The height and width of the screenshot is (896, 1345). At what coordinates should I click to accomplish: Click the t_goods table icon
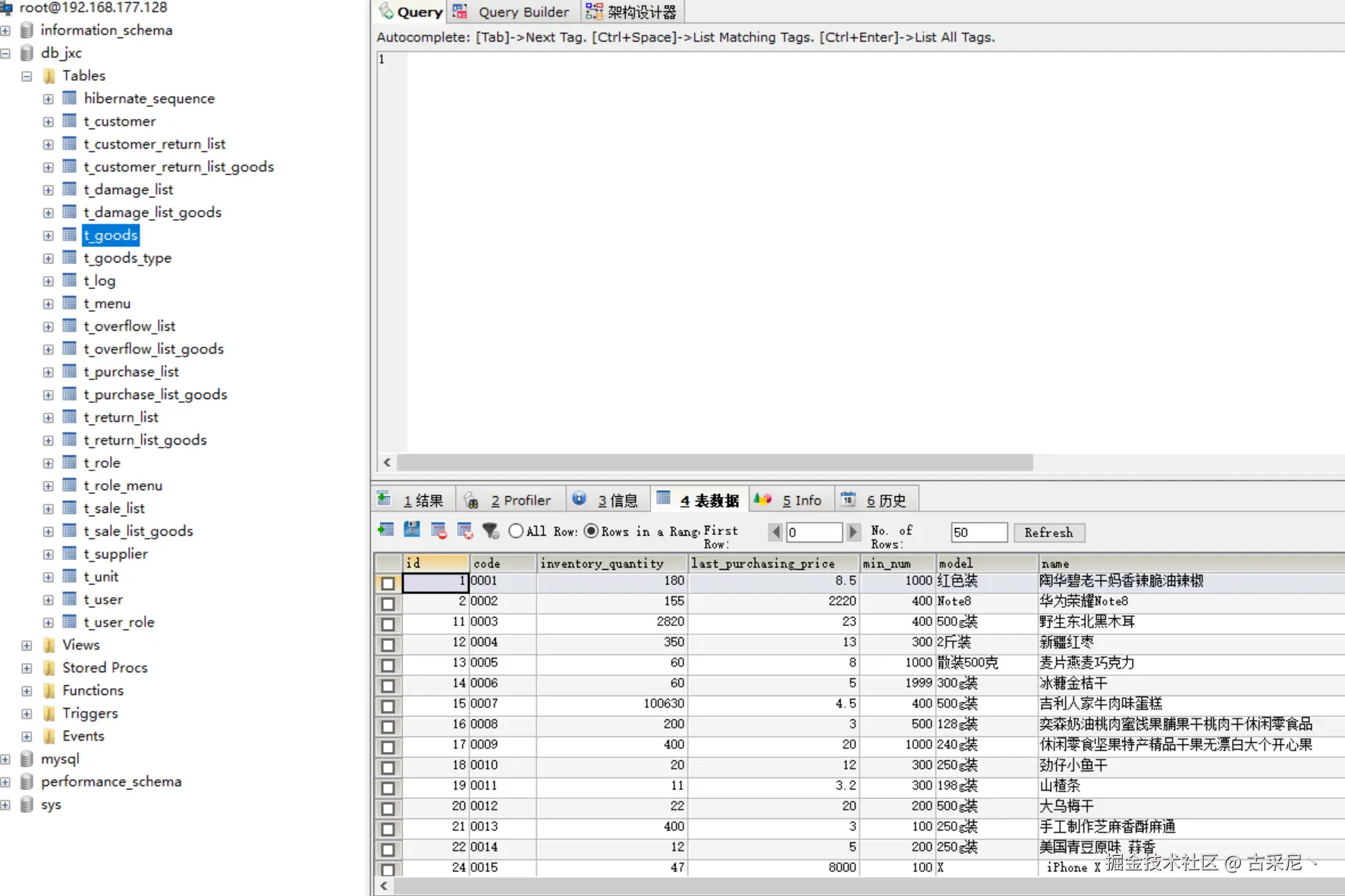click(70, 234)
